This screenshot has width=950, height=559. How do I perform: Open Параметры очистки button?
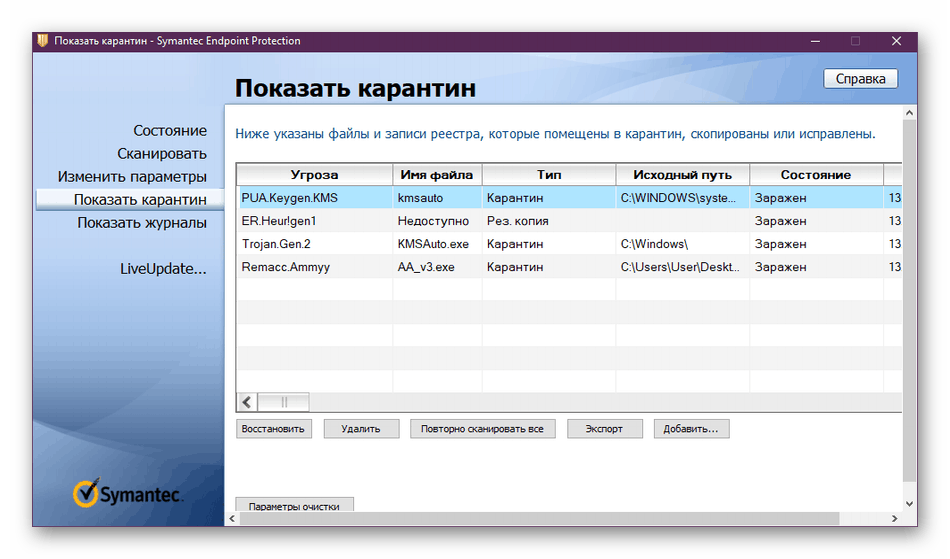tap(294, 505)
